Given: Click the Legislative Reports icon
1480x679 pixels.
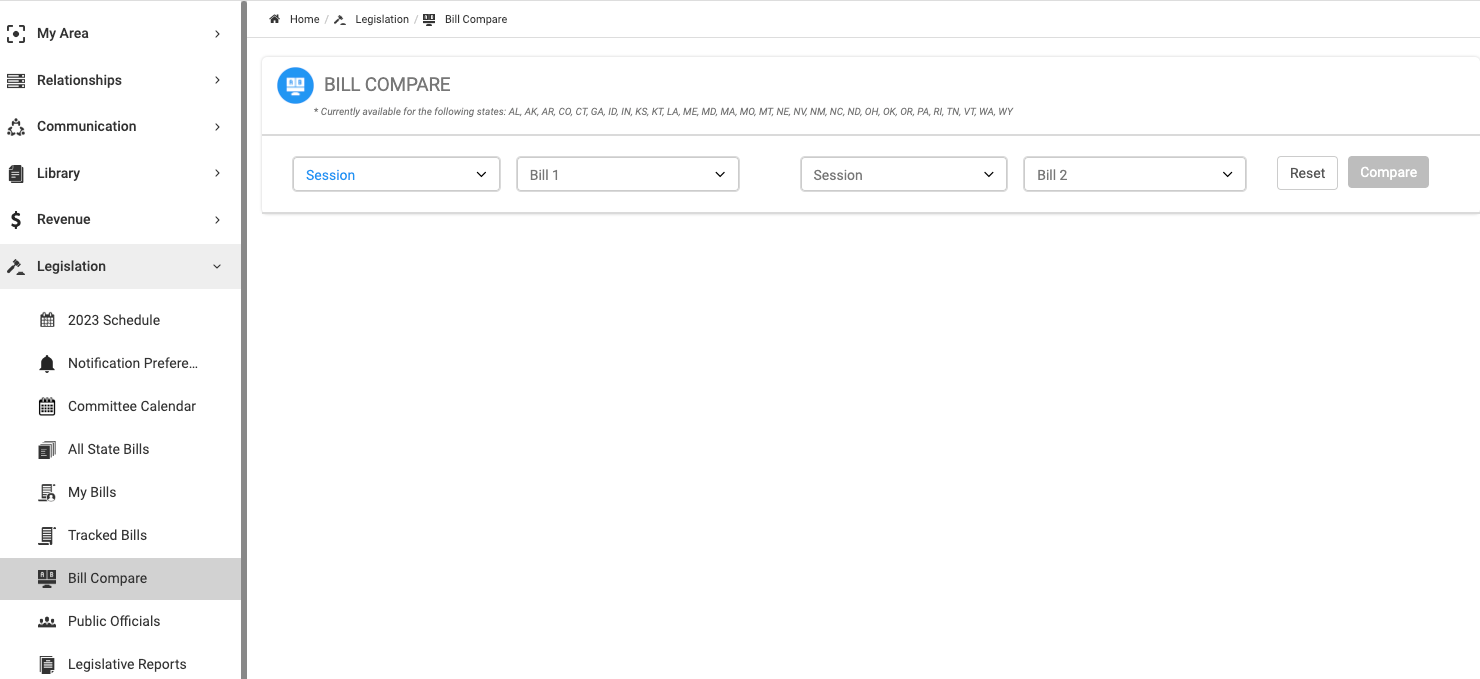Looking at the screenshot, I should click(x=47, y=665).
